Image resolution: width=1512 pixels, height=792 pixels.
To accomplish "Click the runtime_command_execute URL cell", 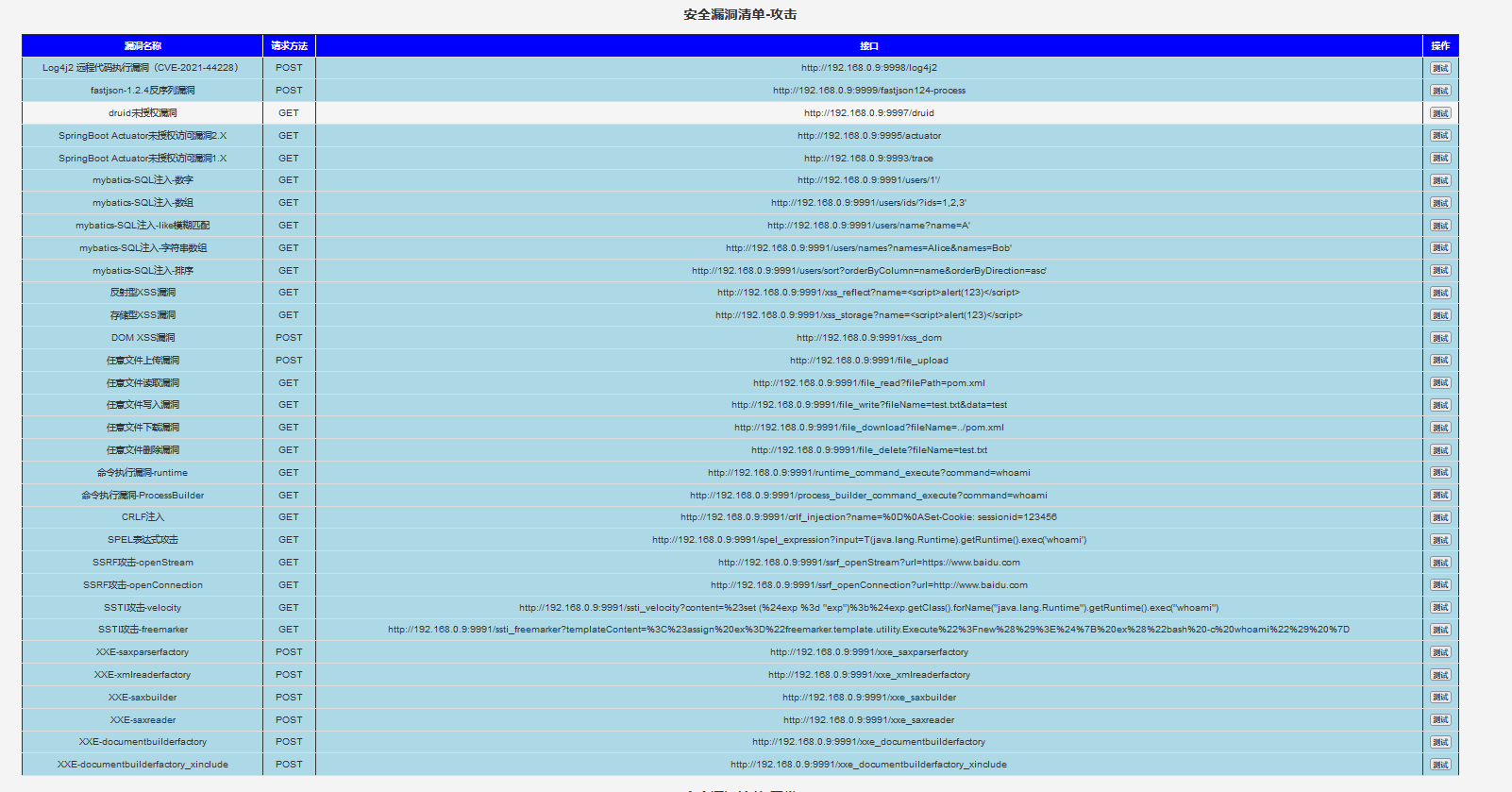I will click(869, 473).
